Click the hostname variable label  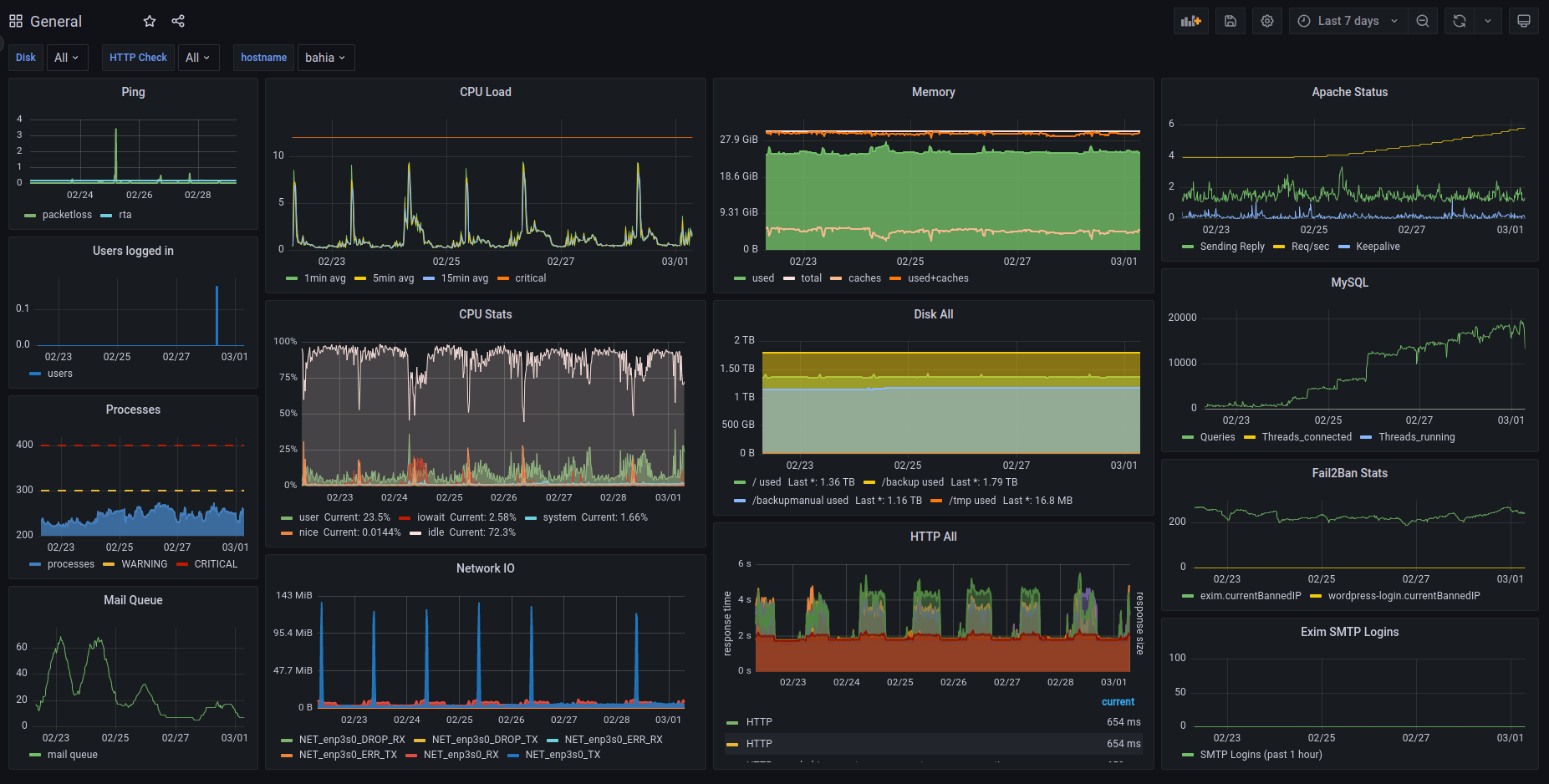[263, 58]
